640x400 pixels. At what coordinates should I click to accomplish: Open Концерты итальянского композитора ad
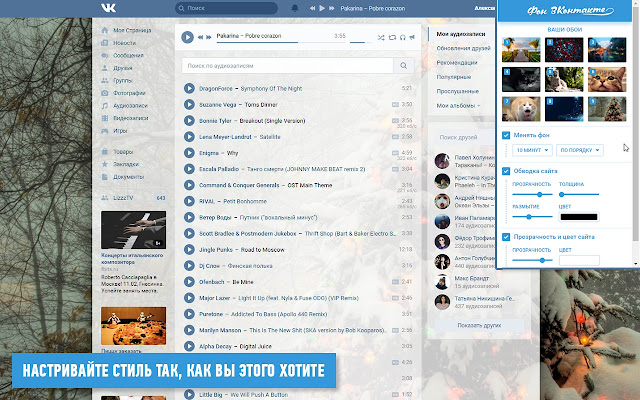click(x=132, y=258)
